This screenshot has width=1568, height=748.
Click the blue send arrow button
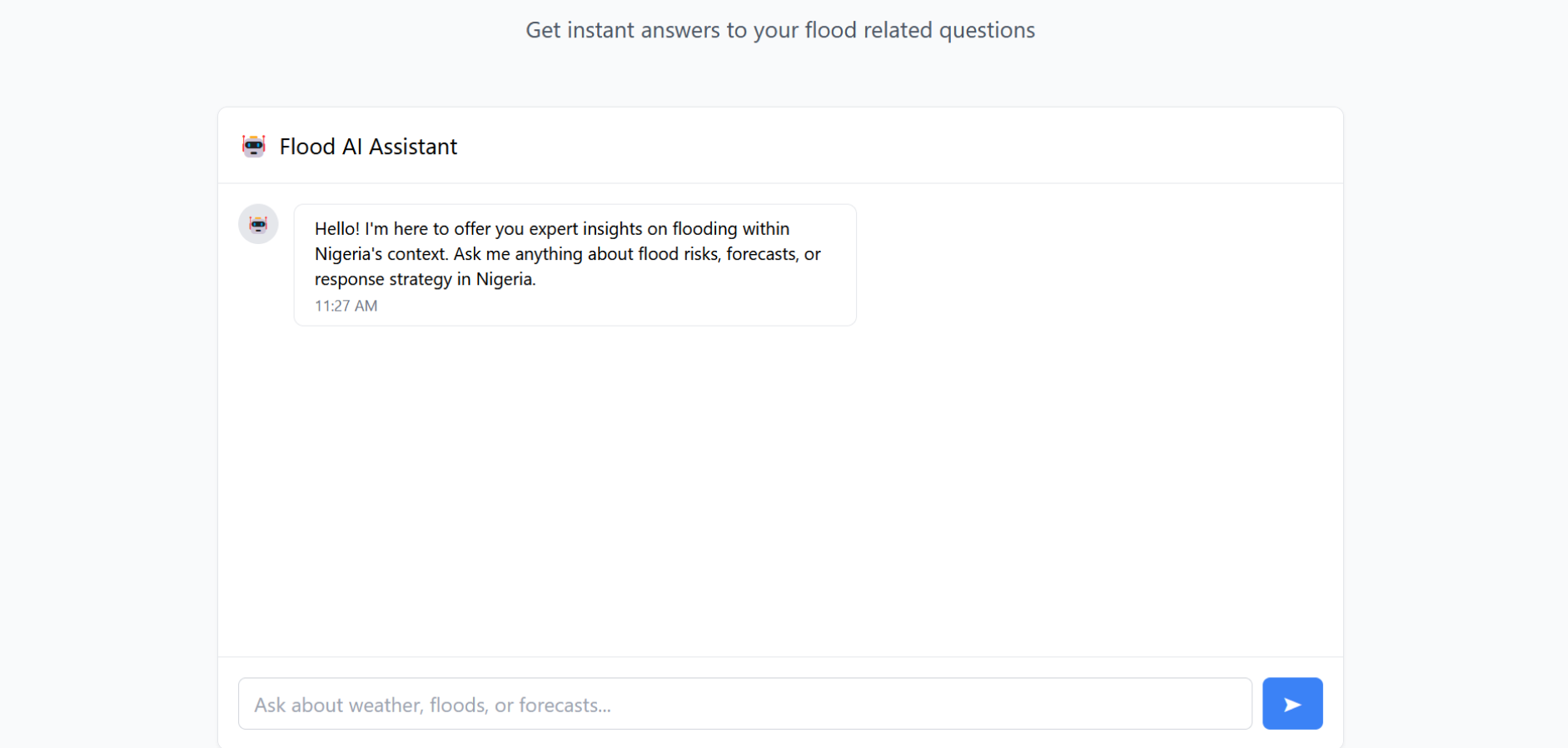point(1292,704)
